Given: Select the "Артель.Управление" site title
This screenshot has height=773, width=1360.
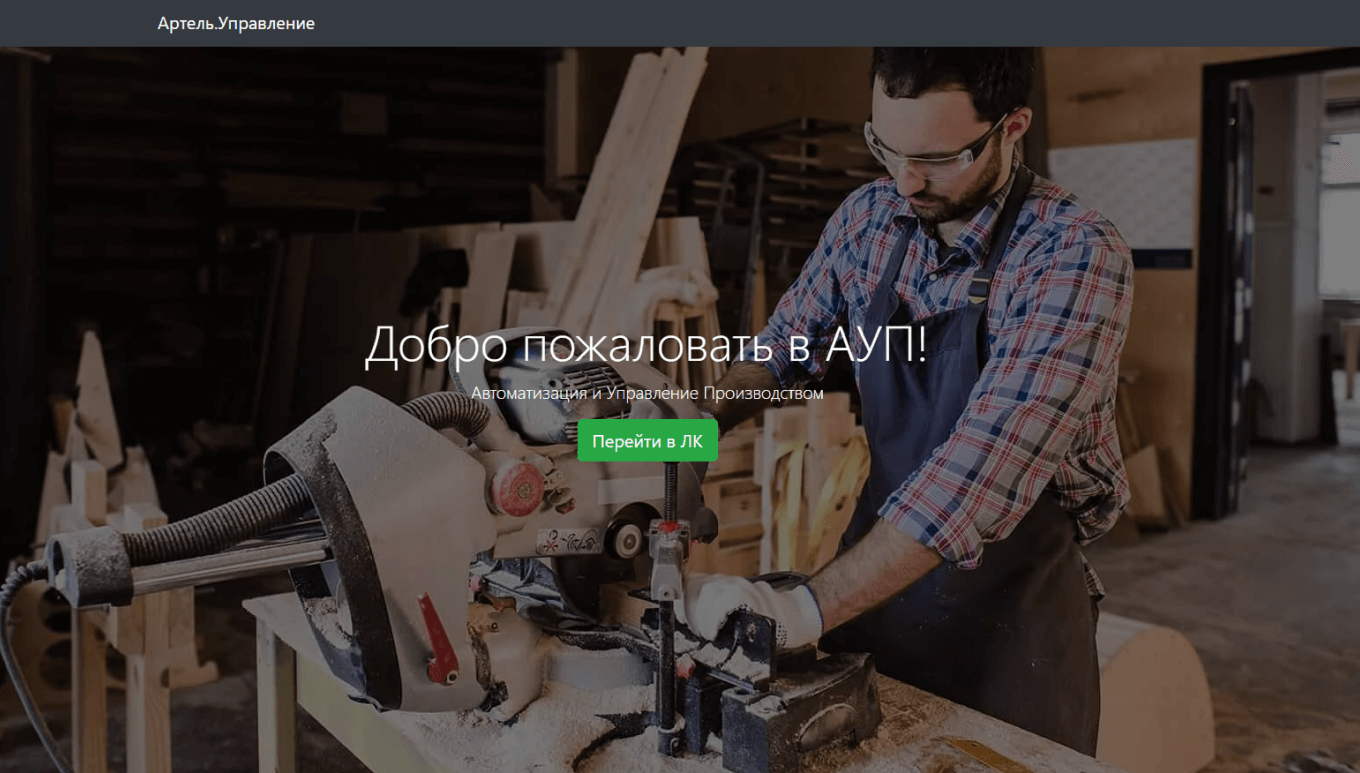Looking at the screenshot, I should 235,23.
